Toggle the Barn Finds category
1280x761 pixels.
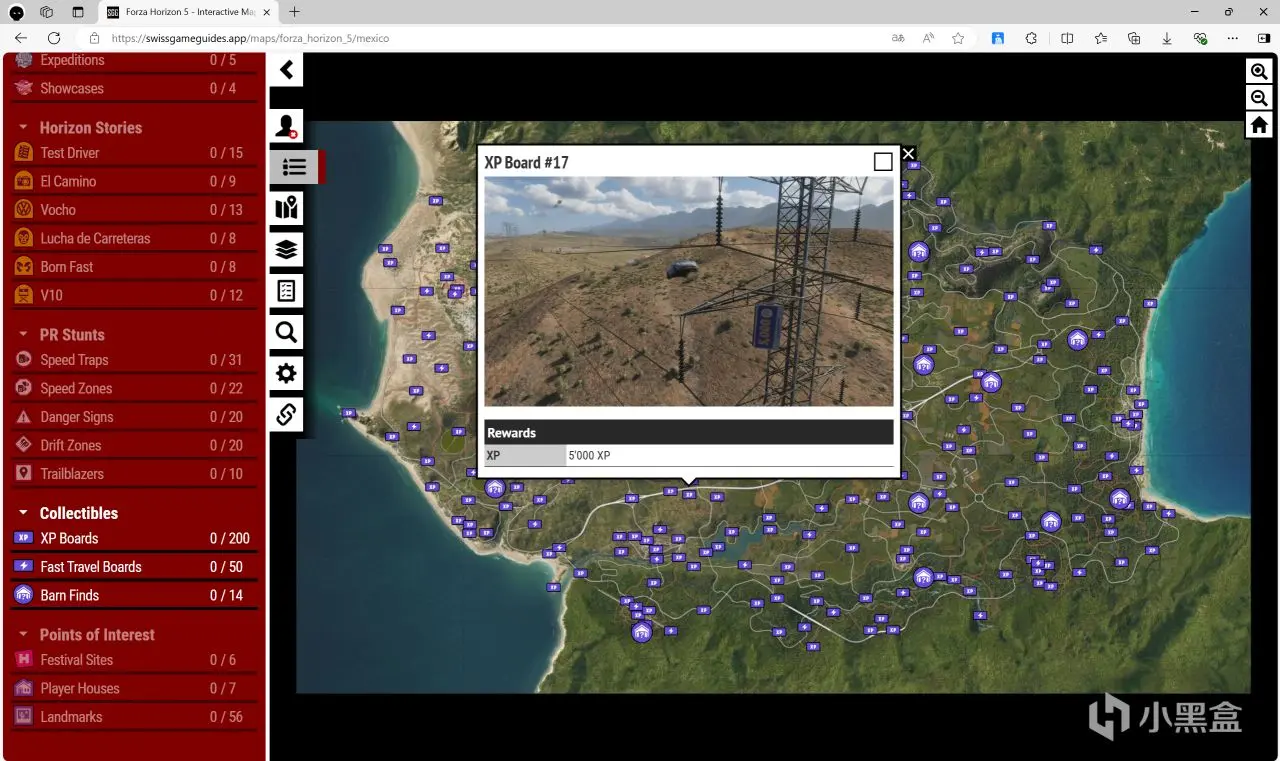pyautogui.click(x=135, y=595)
